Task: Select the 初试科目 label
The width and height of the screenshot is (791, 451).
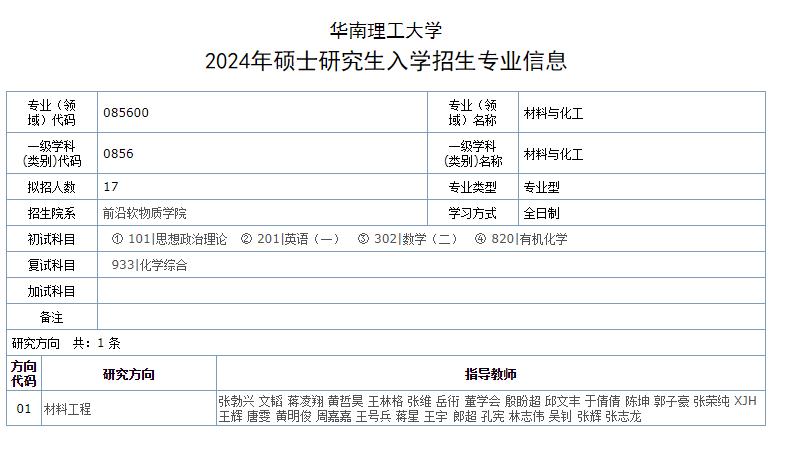Action: (x=51, y=239)
